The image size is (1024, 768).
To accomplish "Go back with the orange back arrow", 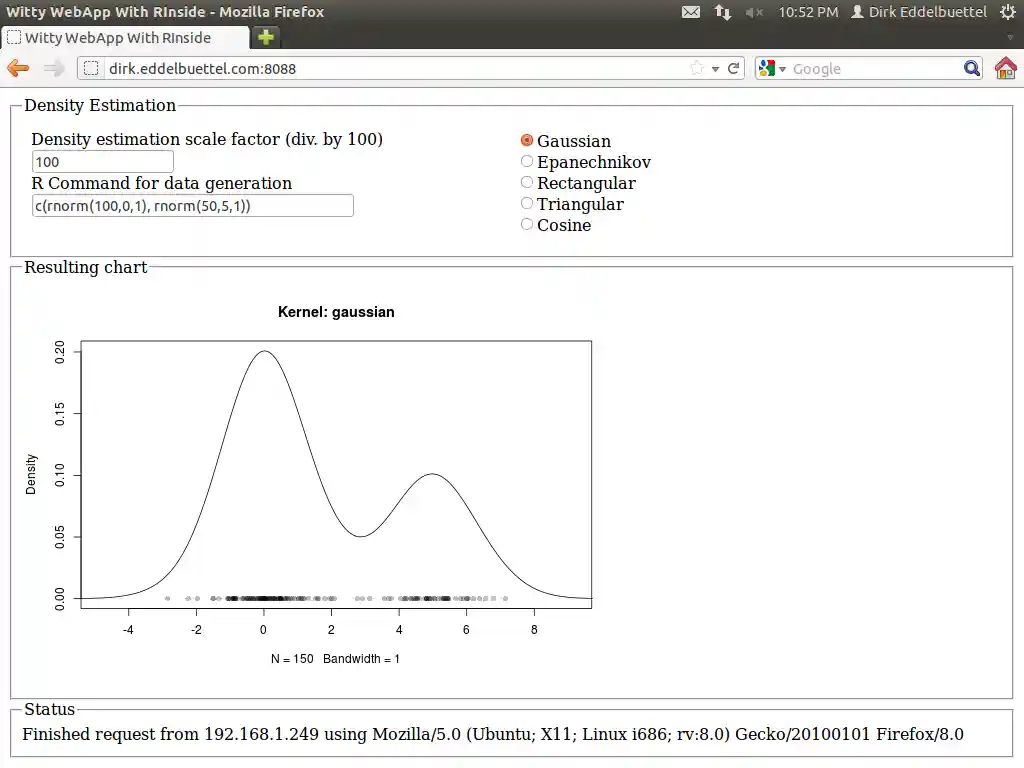I will coord(18,68).
